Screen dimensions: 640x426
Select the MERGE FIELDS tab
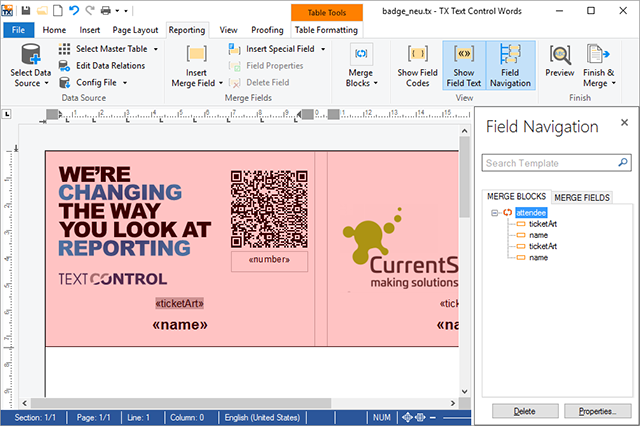click(582, 197)
